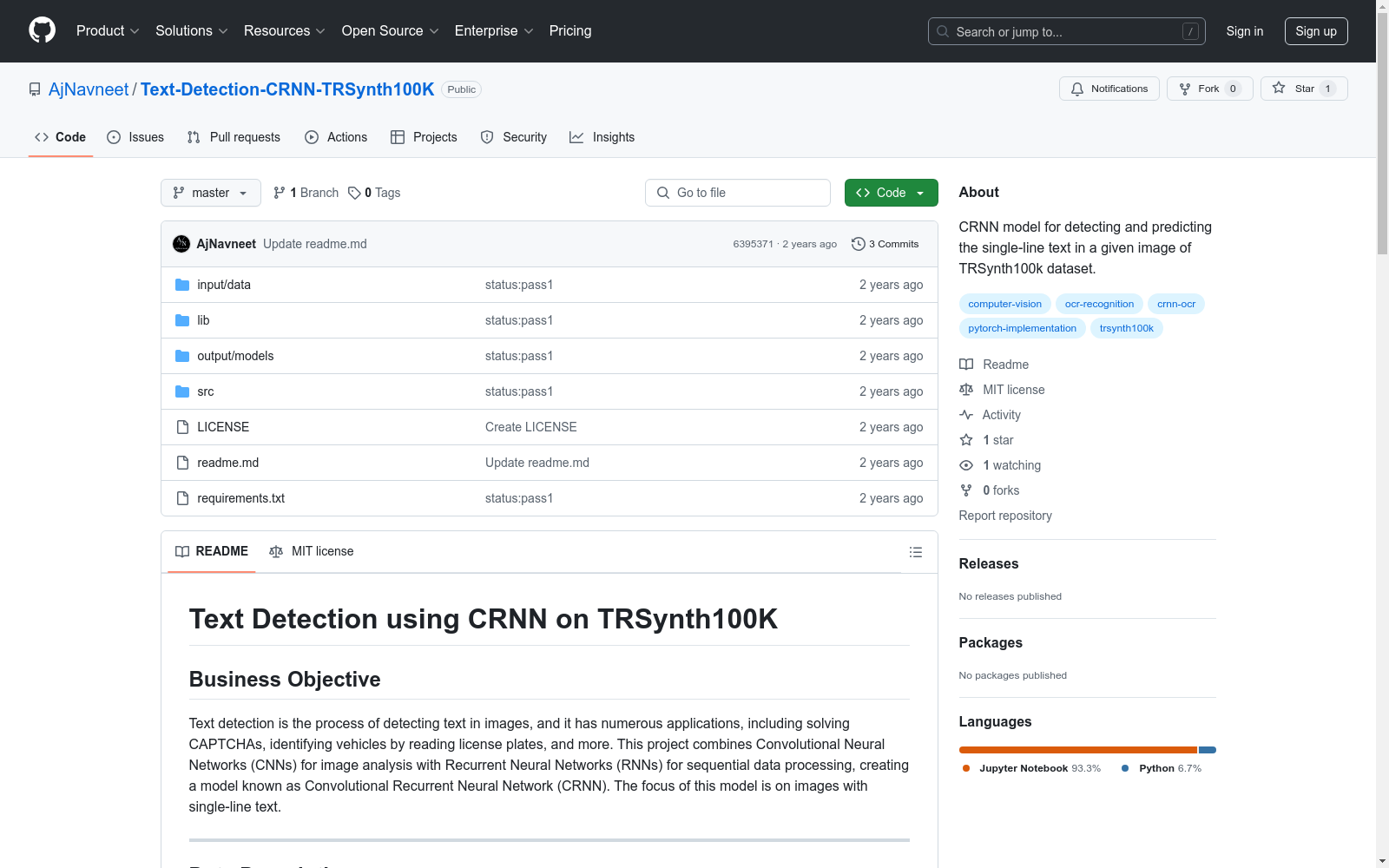
Task: Click the Readme book icon in About
Action: coord(966,365)
